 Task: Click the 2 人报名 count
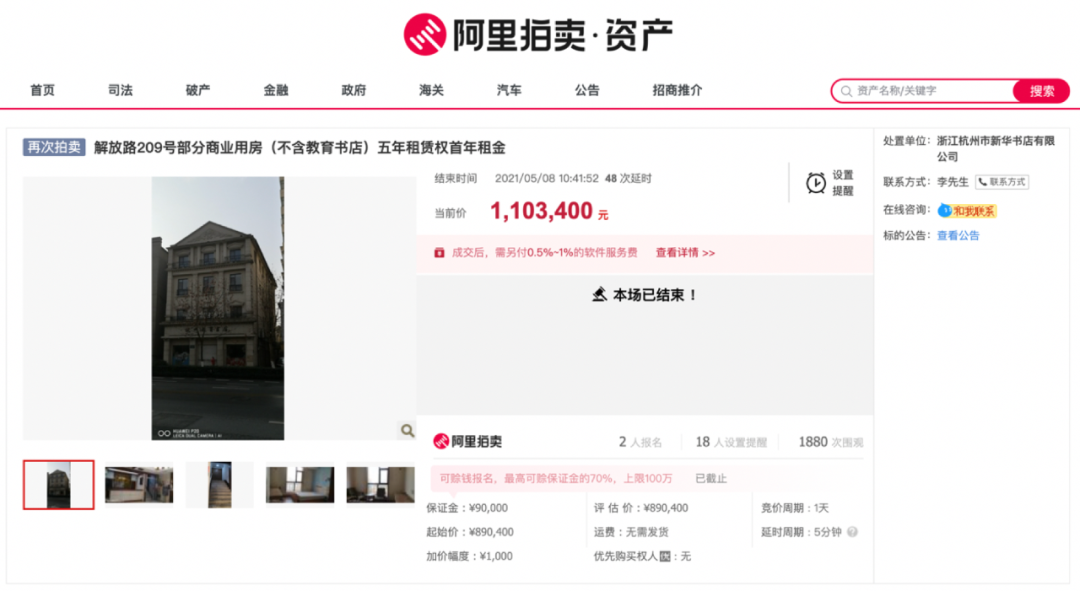click(640, 442)
